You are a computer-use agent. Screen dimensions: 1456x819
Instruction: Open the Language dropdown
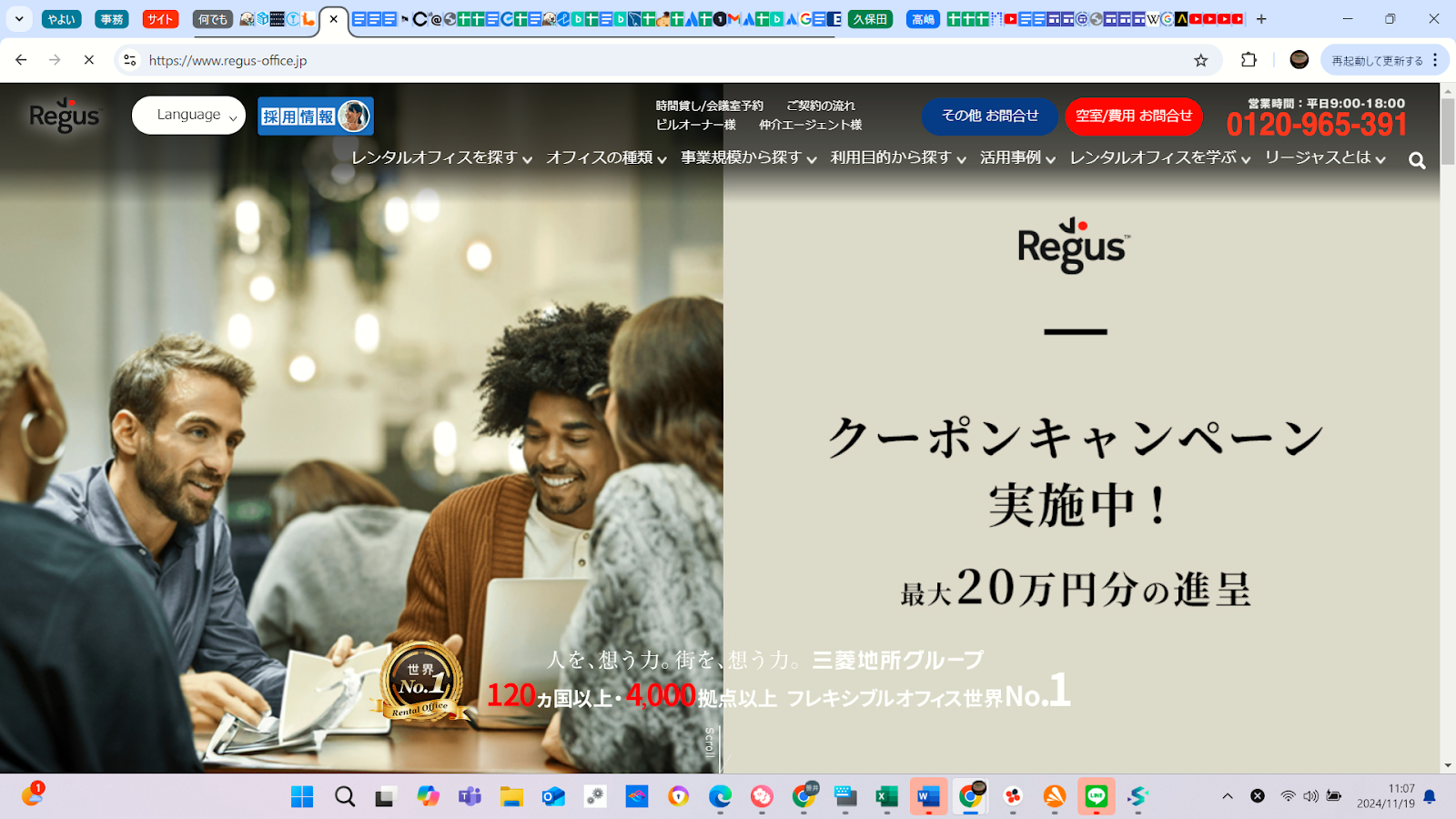coord(189,116)
